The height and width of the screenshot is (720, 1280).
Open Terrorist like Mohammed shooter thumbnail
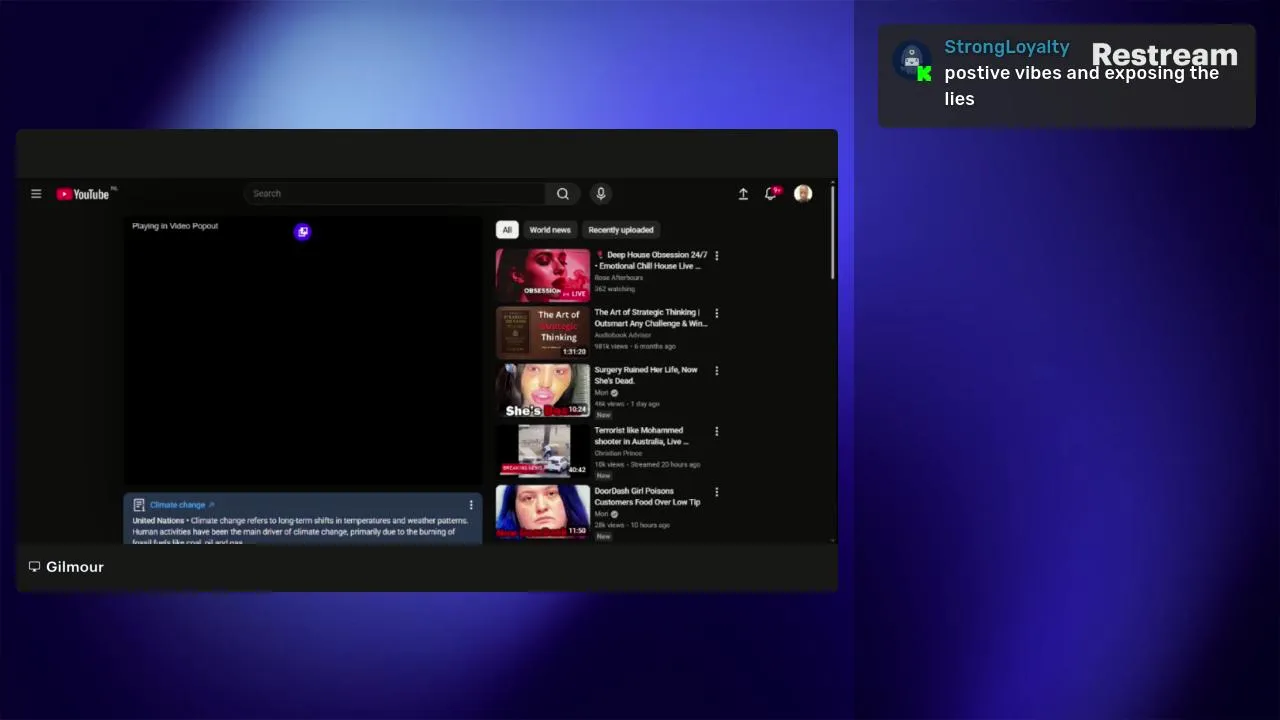click(x=543, y=450)
